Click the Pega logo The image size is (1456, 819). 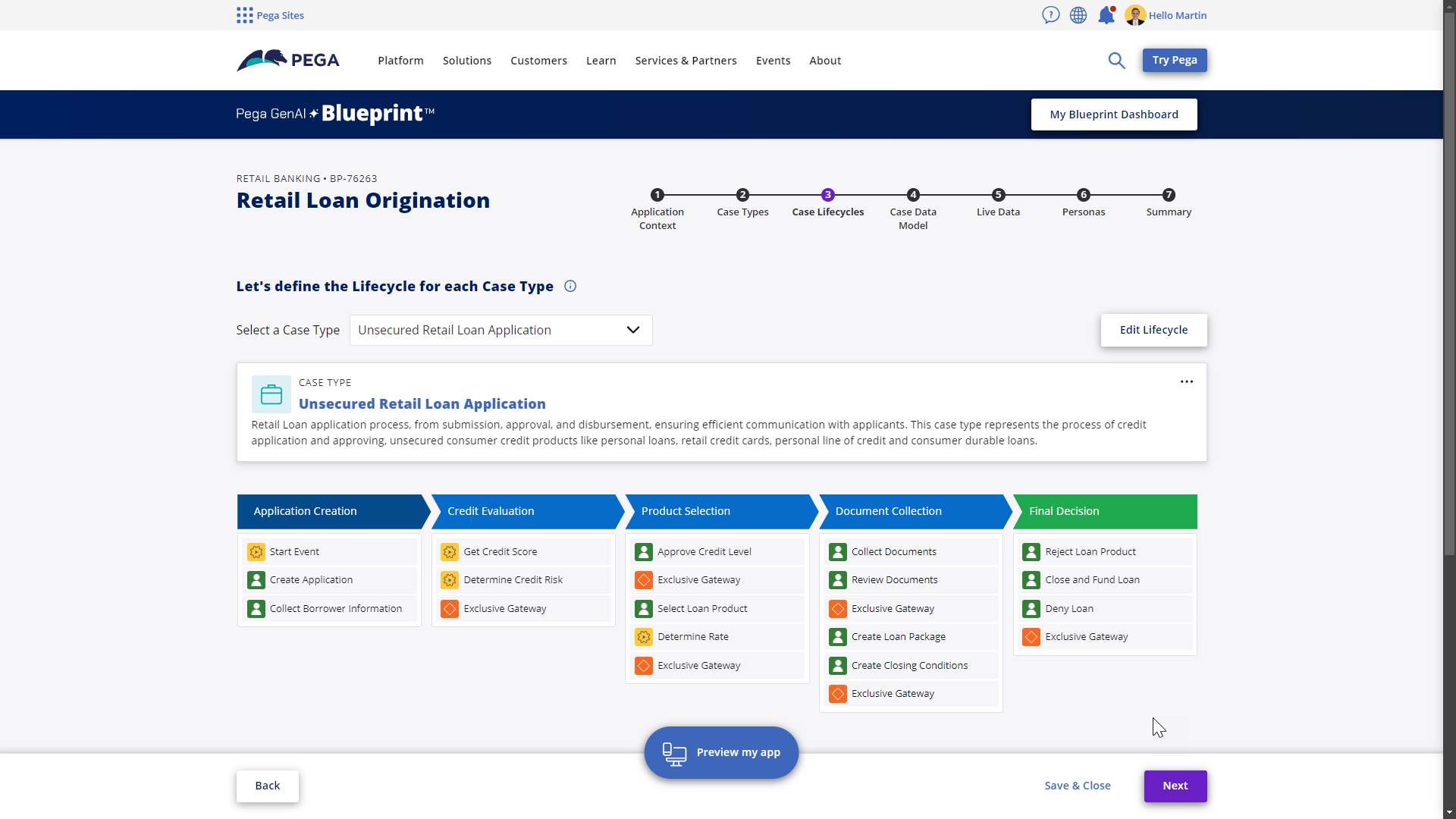pyautogui.click(x=288, y=60)
